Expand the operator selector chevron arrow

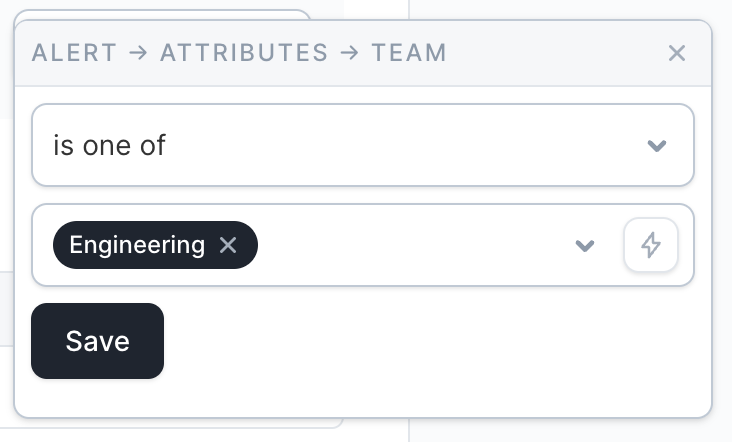click(656, 146)
